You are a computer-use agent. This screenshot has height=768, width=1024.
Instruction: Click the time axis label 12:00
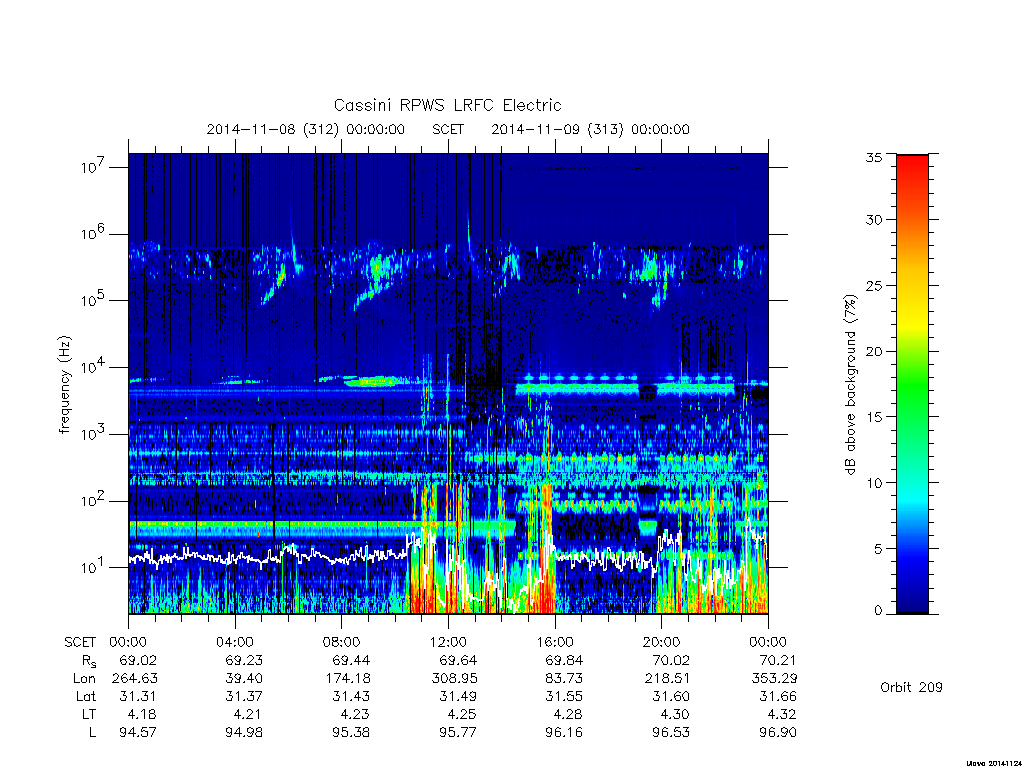448,642
